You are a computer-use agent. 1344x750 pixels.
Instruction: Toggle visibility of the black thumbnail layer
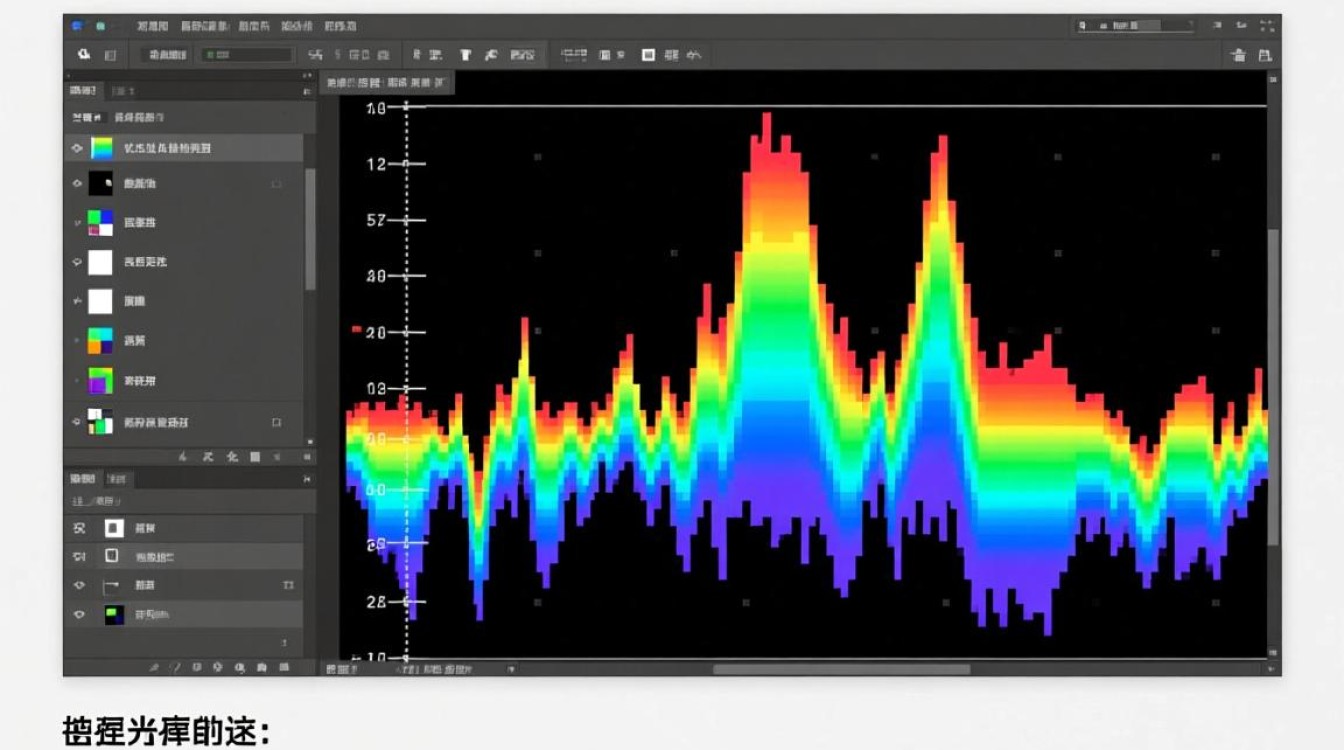(77, 184)
